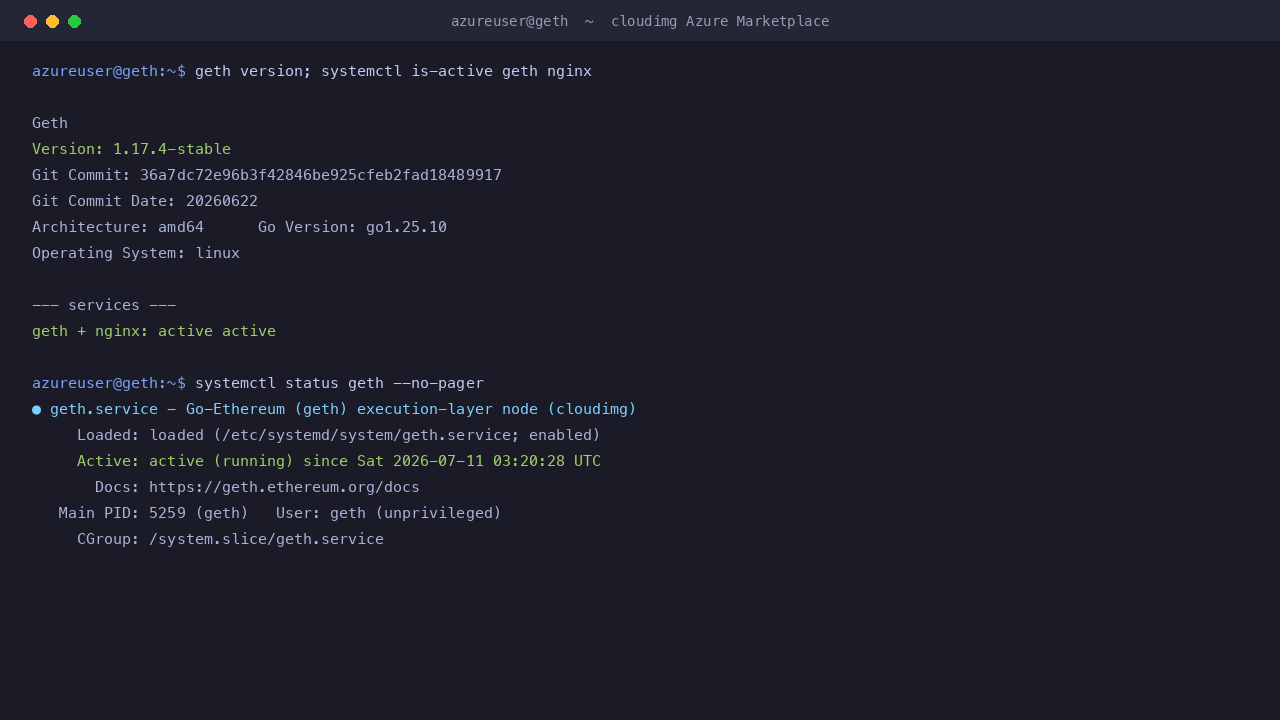The image size is (1280, 720).
Task: Click the command 'systemctl status geth --no-pager'
Action: [x=339, y=383]
